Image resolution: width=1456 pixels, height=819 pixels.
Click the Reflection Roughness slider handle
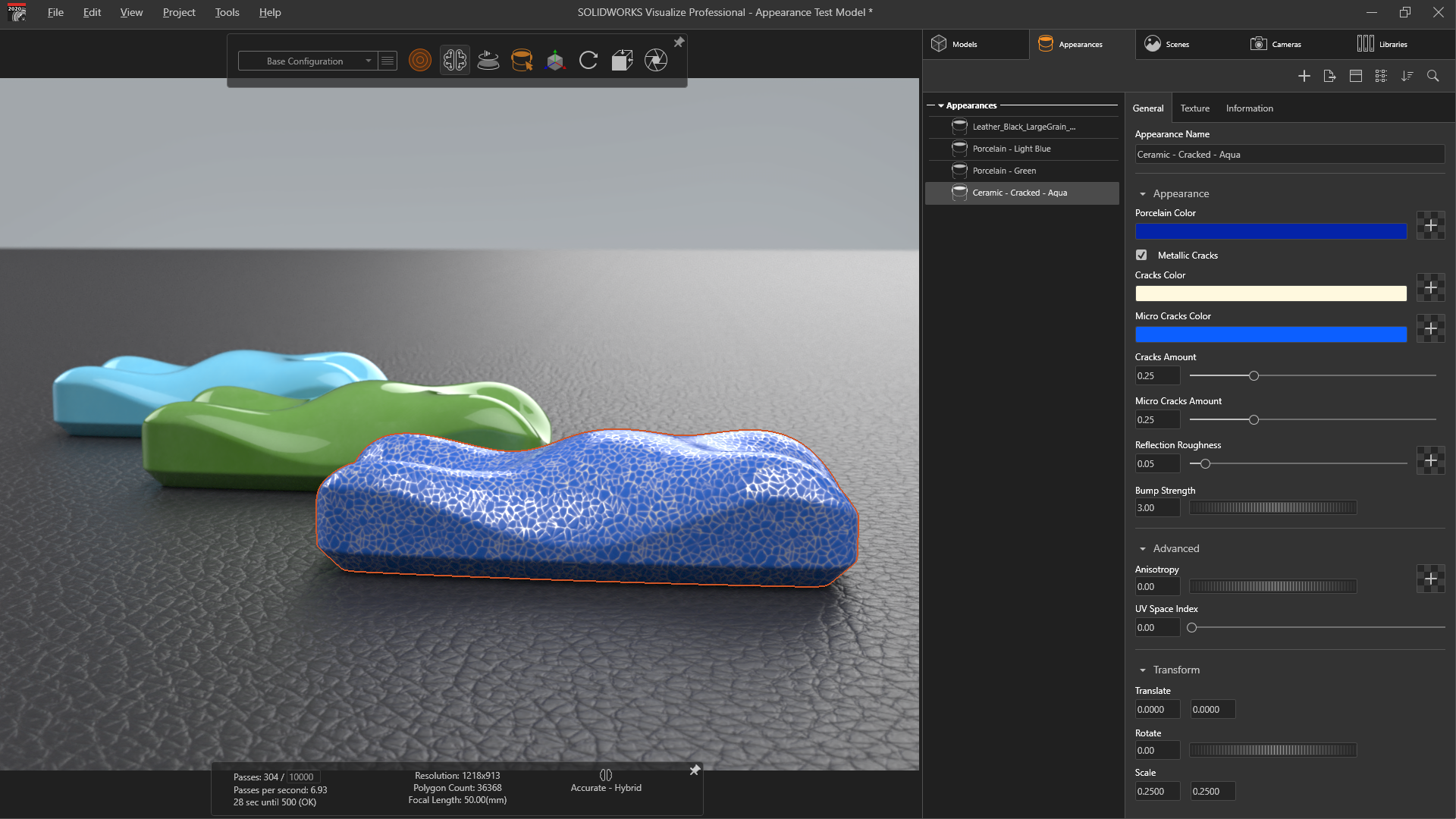pos(1205,464)
